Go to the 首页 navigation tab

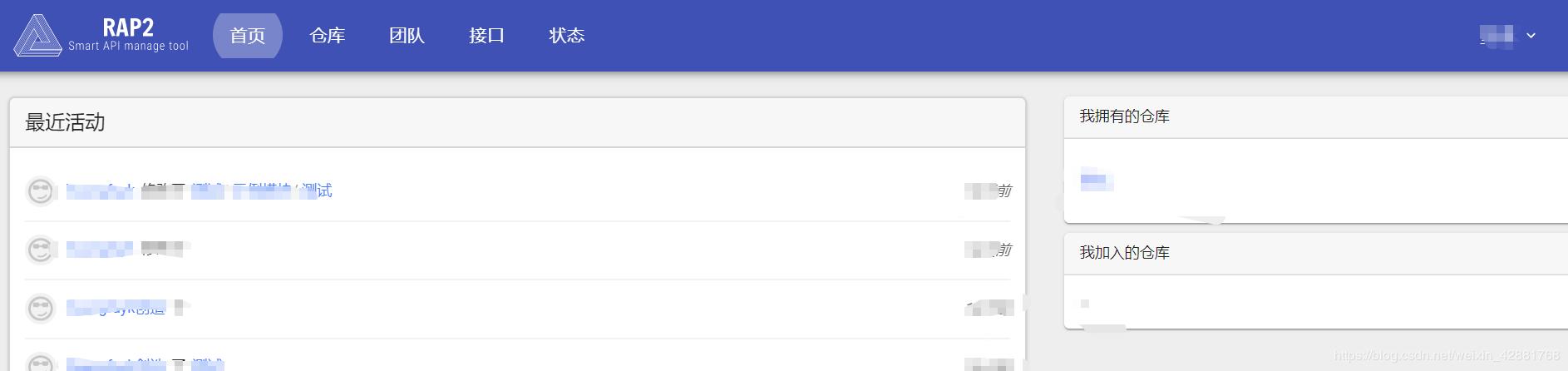coord(248,36)
